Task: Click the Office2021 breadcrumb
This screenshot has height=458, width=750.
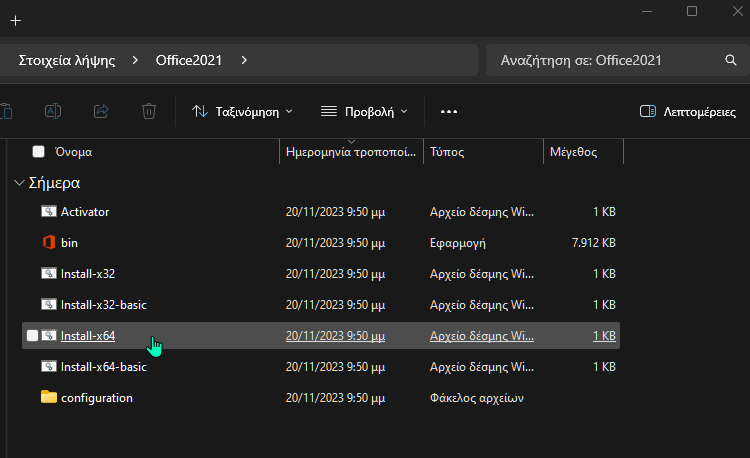Action: click(x=189, y=60)
